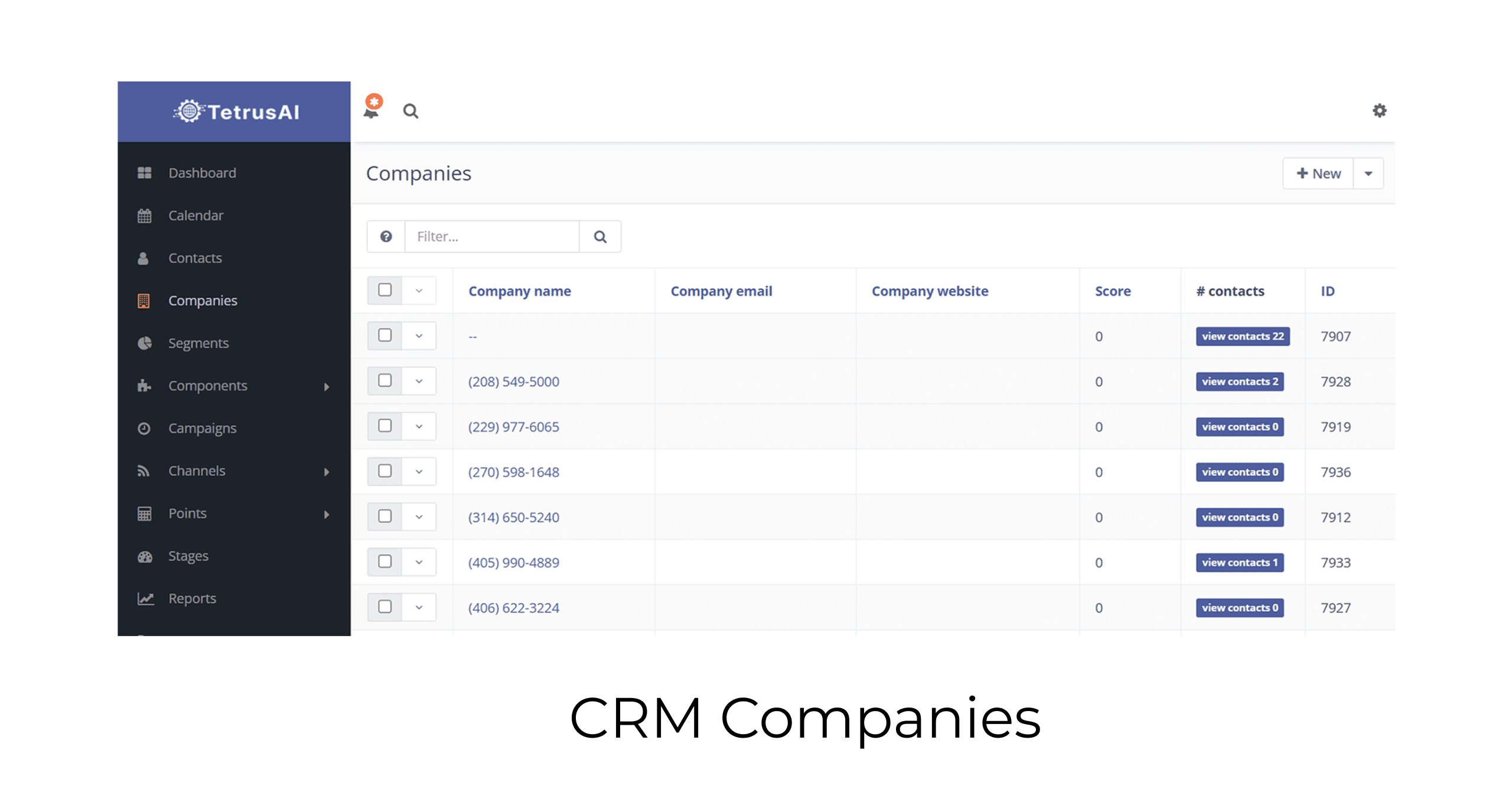Check the (405) 990-4889 row checkbox
The image size is (1512, 789).
384,561
